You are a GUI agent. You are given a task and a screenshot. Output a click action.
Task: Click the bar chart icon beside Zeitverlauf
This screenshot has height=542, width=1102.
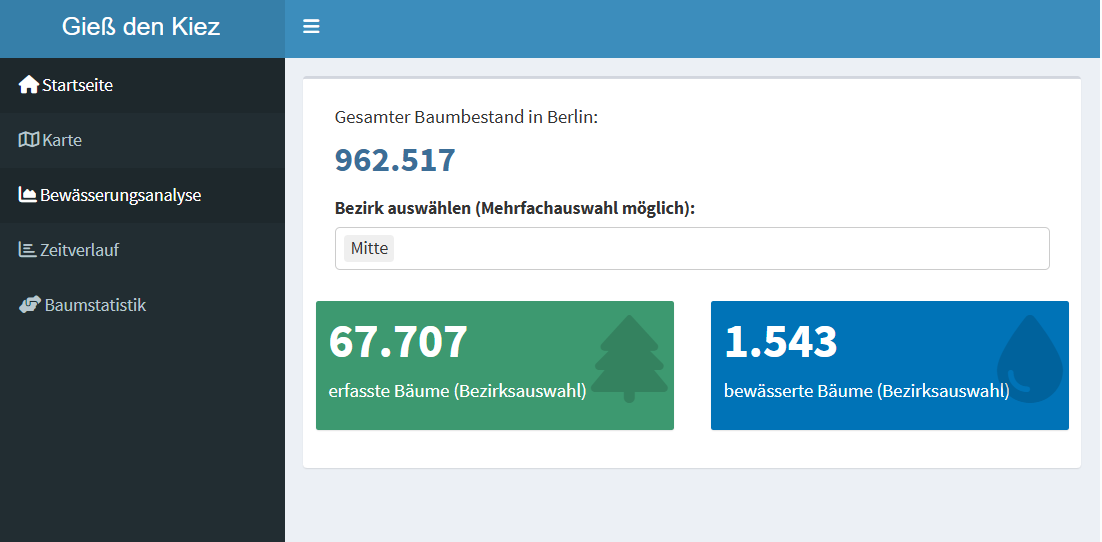(x=27, y=250)
